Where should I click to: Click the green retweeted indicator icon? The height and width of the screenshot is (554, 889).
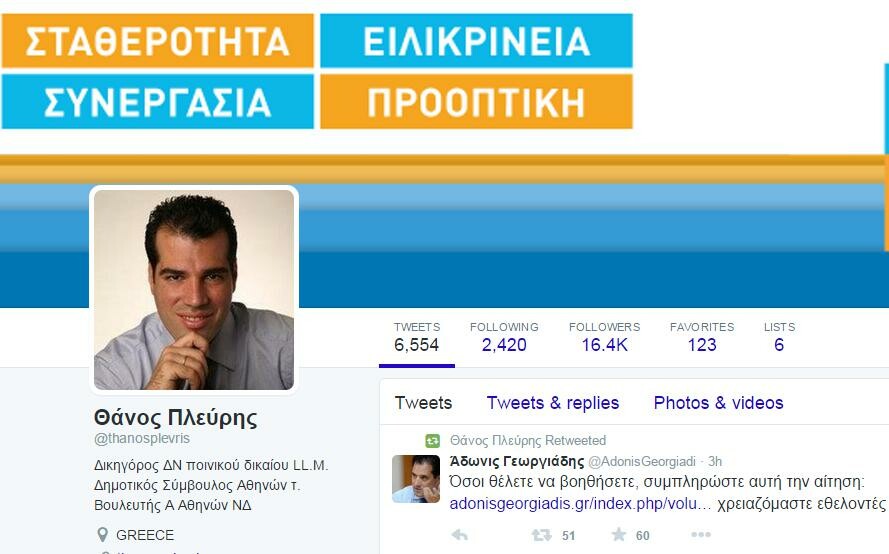tap(433, 441)
